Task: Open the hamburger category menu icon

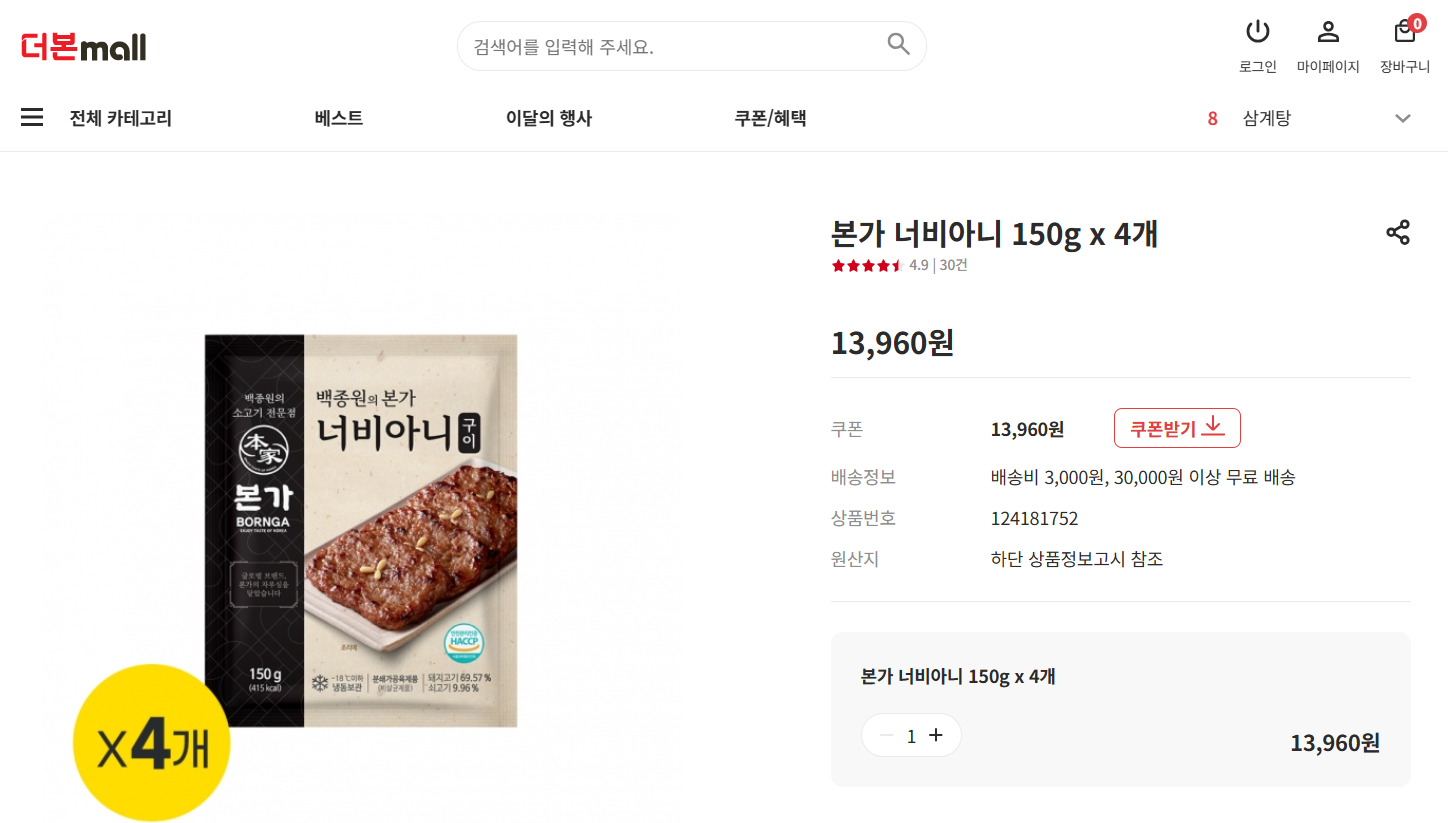Action: click(32, 118)
